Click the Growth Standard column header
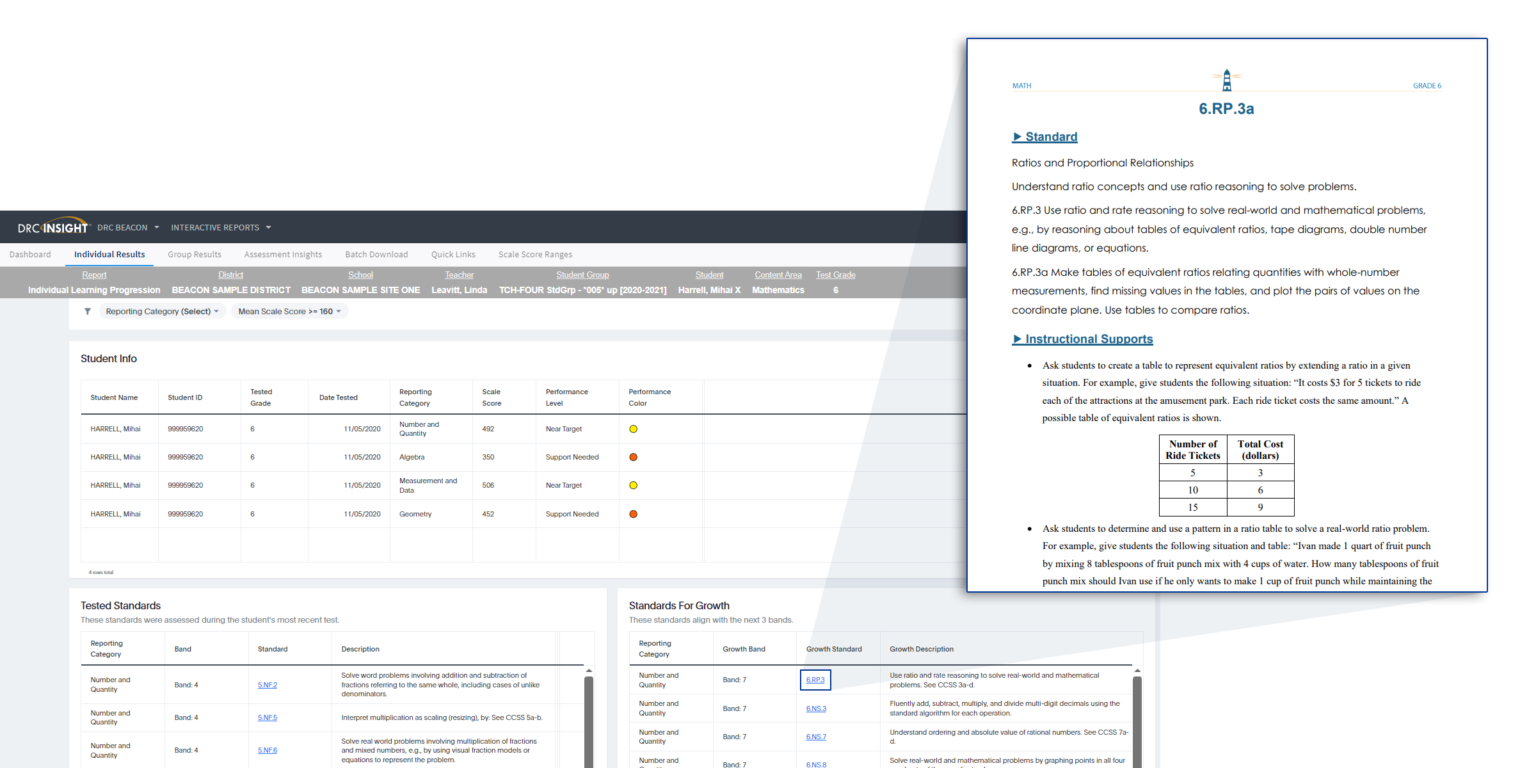Viewport: 1536px width, 768px height. tap(834, 649)
